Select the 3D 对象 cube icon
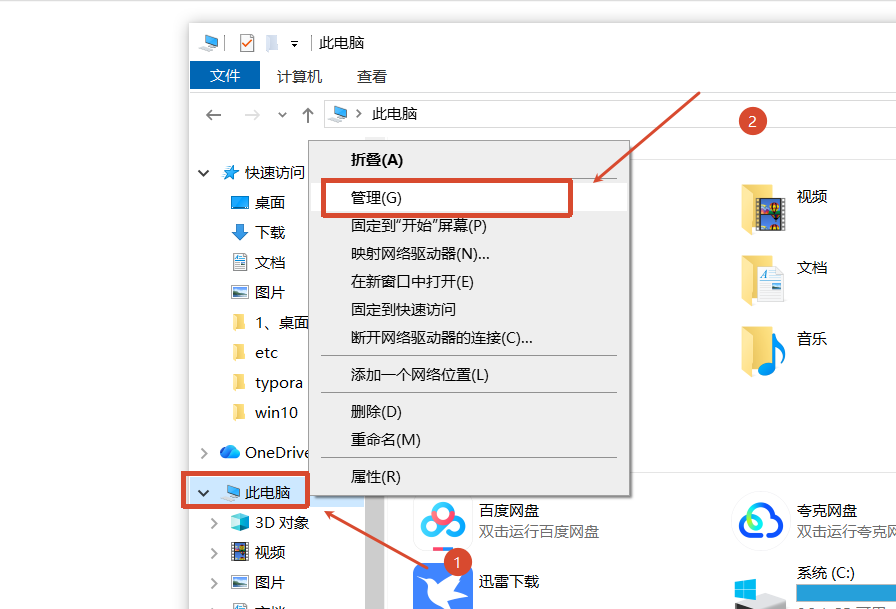 pos(240,522)
